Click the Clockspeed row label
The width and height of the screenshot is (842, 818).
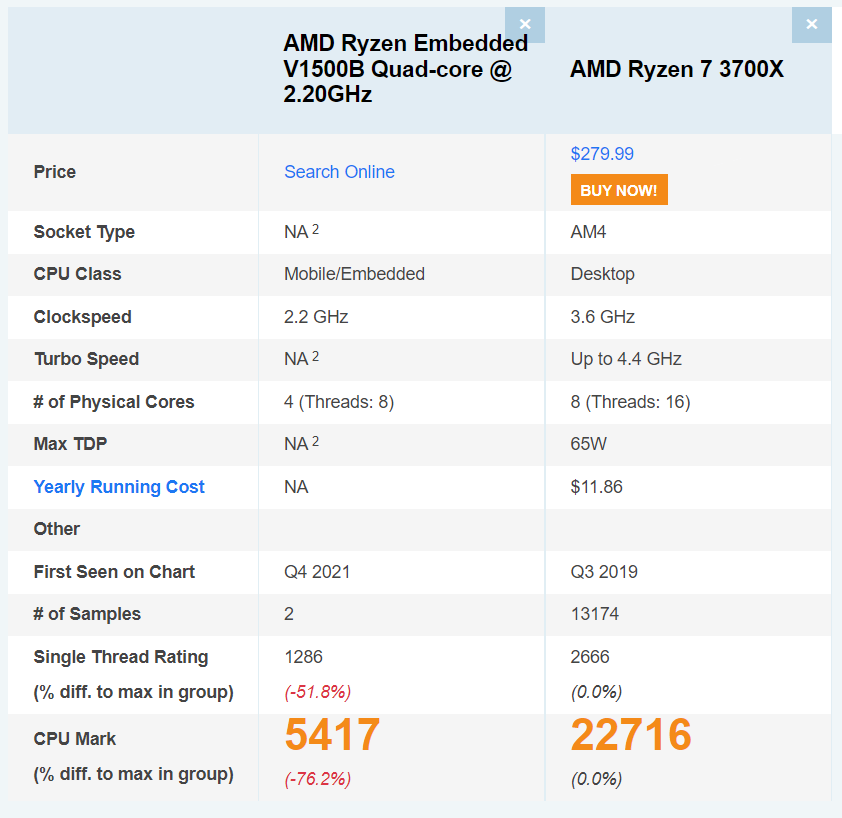click(x=83, y=317)
